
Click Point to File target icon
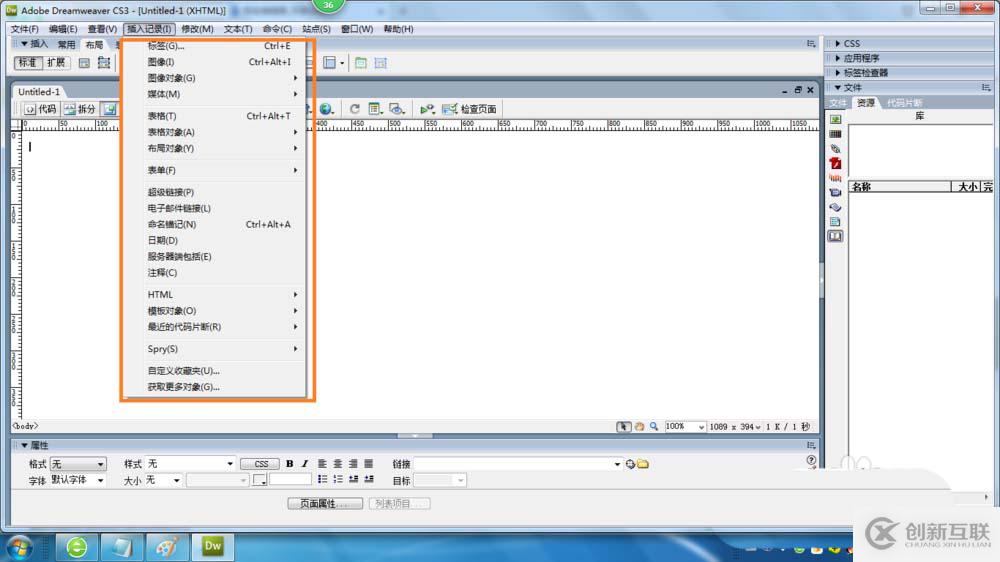[x=630, y=464]
